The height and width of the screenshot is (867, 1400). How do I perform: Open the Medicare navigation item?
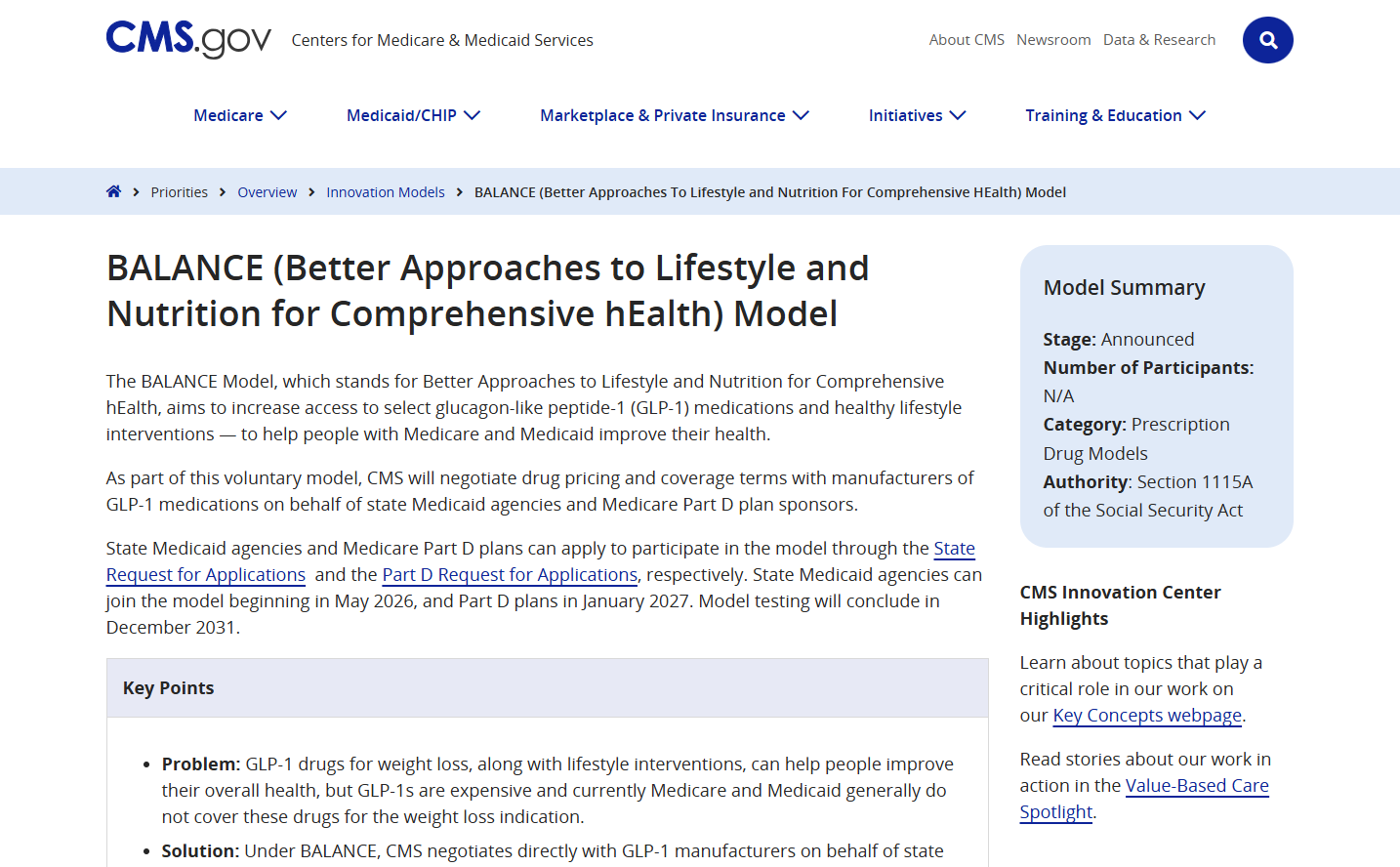[x=228, y=115]
